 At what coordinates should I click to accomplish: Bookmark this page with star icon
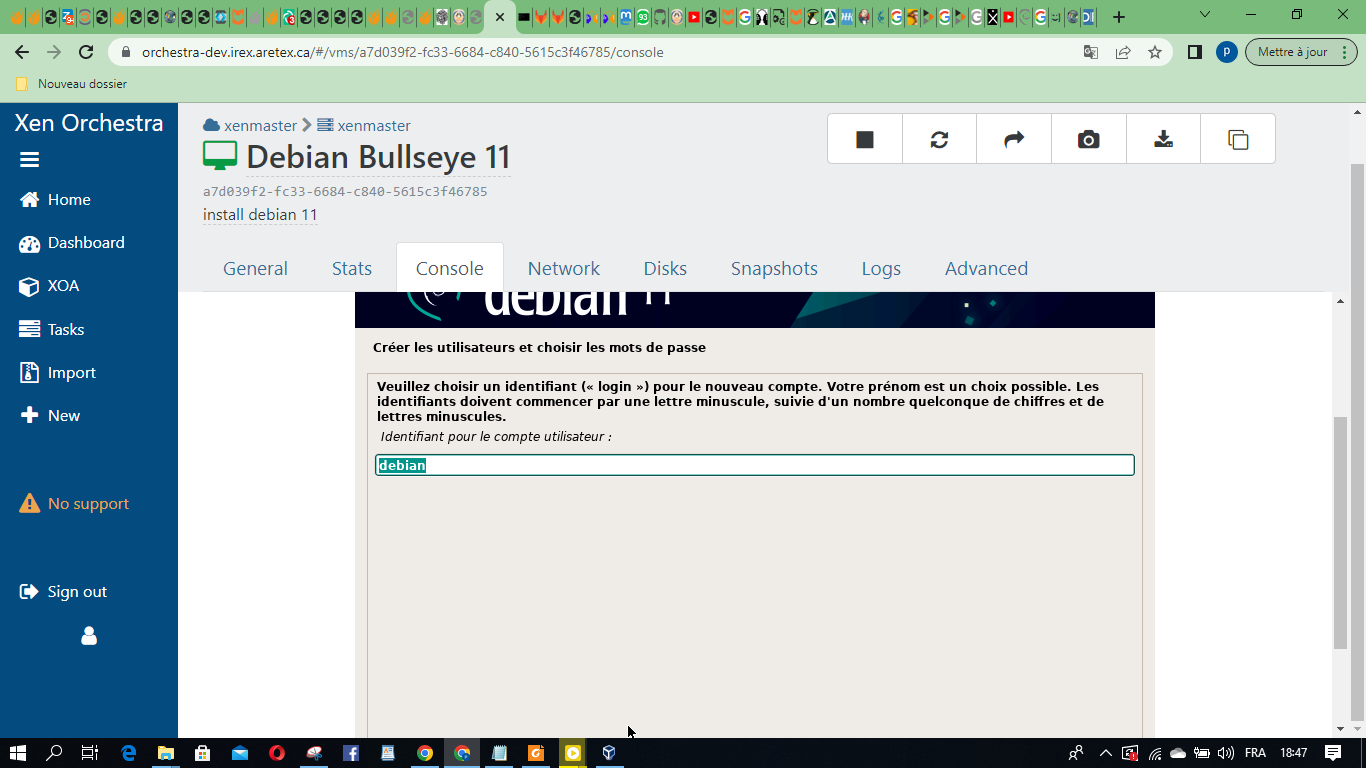(x=1155, y=52)
